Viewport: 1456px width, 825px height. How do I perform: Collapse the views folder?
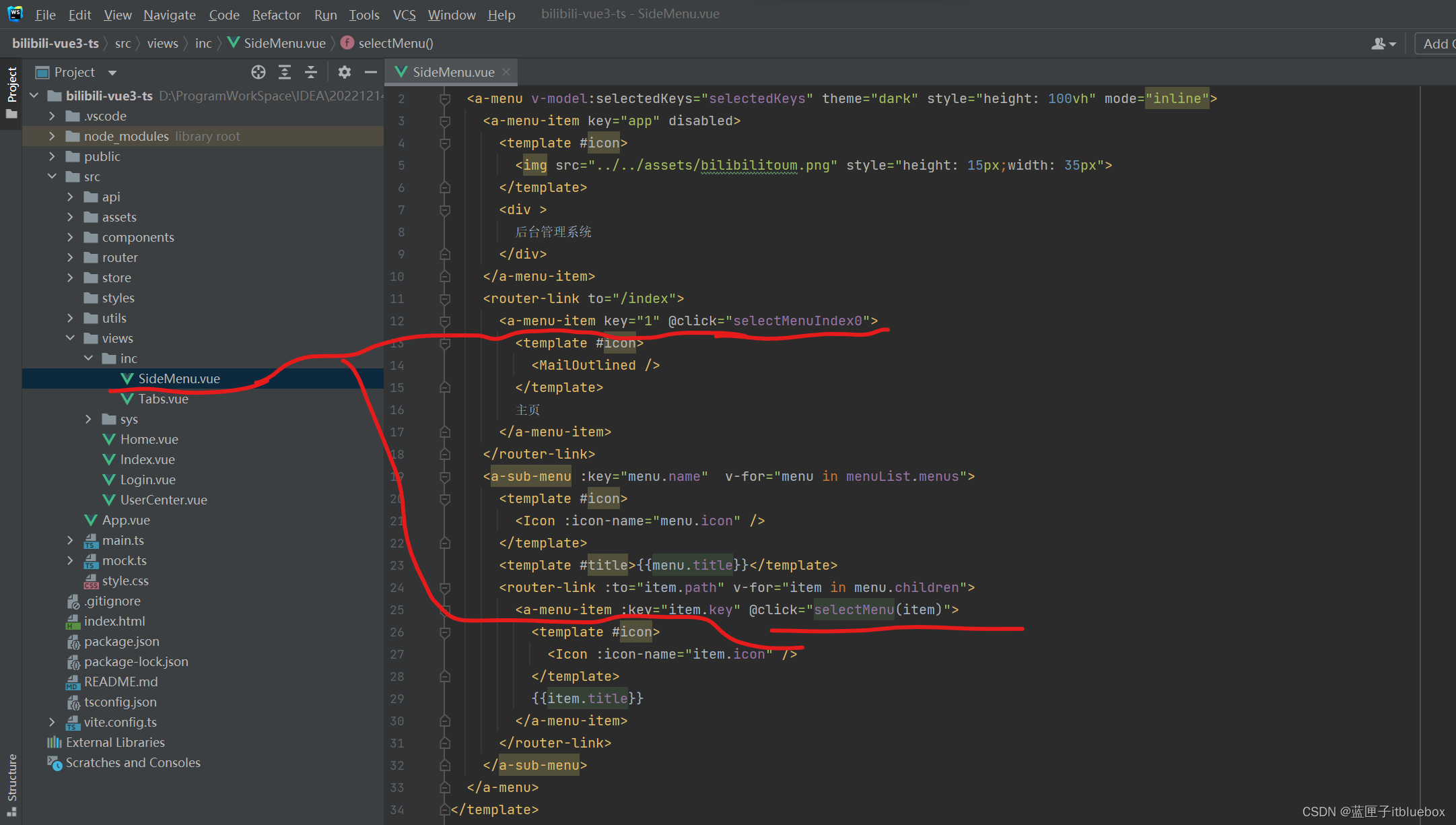tap(71, 338)
